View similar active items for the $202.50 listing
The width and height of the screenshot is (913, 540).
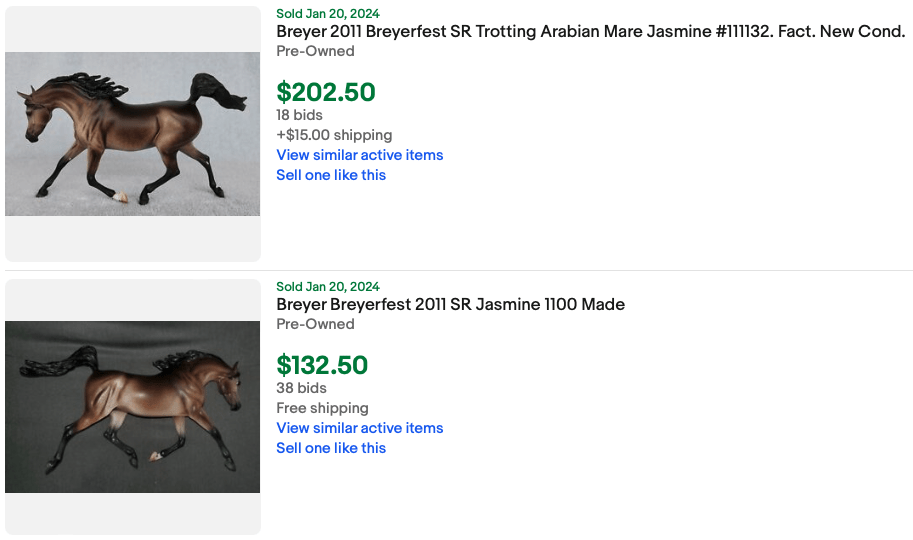pyautogui.click(x=359, y=155)
